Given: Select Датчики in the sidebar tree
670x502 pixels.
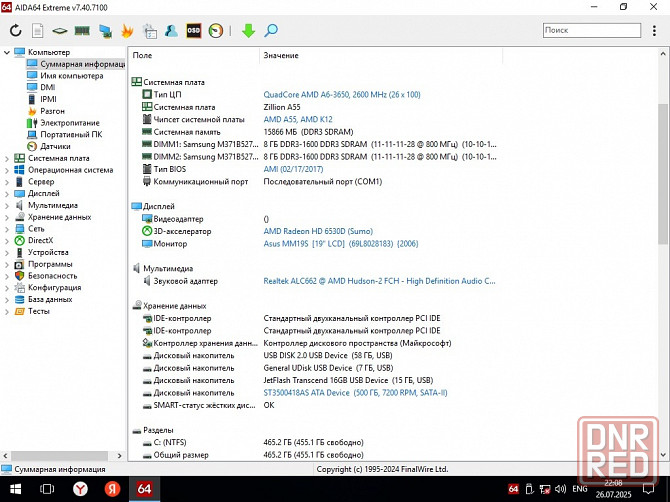Looking at the screenshot, I should [x=55, y=146].
